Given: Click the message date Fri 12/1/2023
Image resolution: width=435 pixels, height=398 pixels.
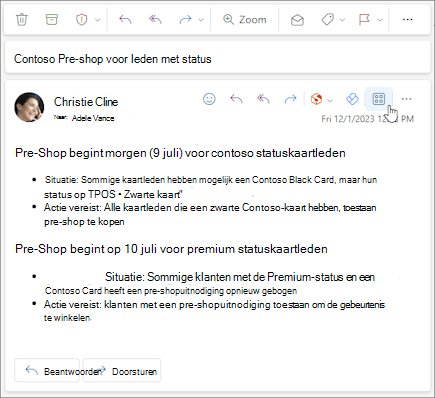Looking at the screenshot, I should point(348,119).
